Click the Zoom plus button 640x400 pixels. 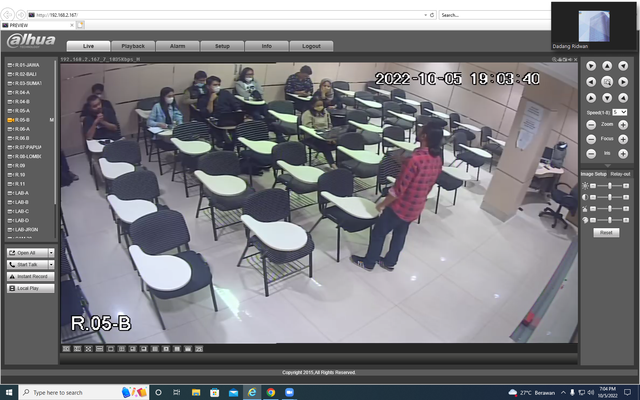(623, 125)
